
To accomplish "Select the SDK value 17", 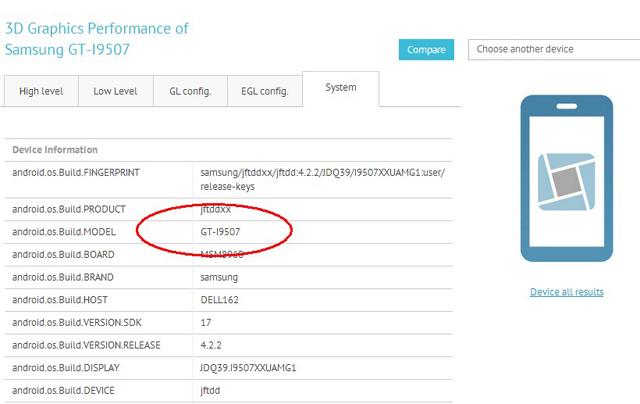I will click(206, 322).
